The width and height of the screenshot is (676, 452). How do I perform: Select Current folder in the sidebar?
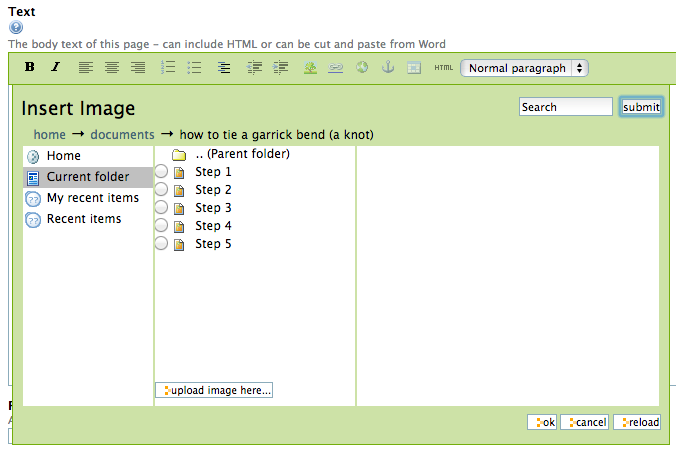pyautogui.click(x=88, y=177)
